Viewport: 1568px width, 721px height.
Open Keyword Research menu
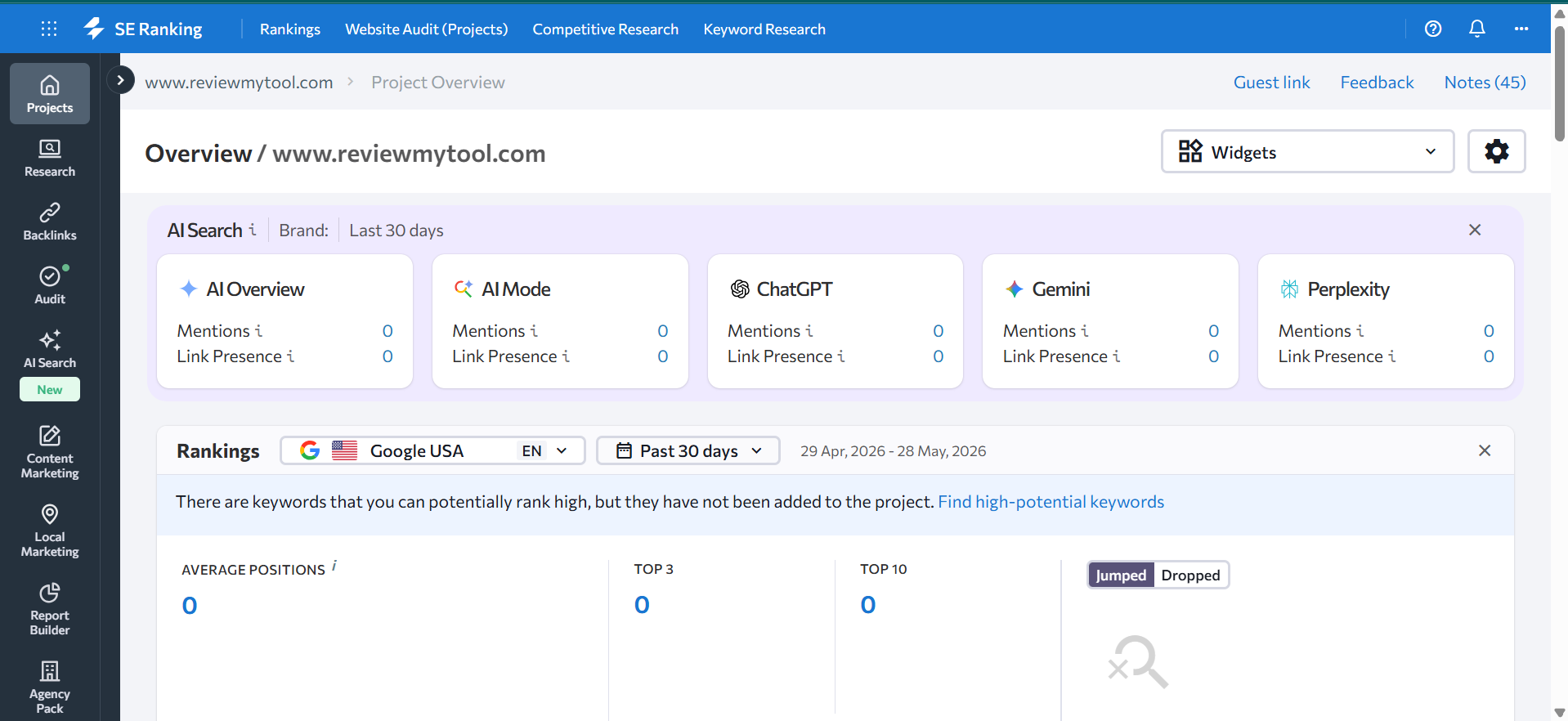click(764, 29)
